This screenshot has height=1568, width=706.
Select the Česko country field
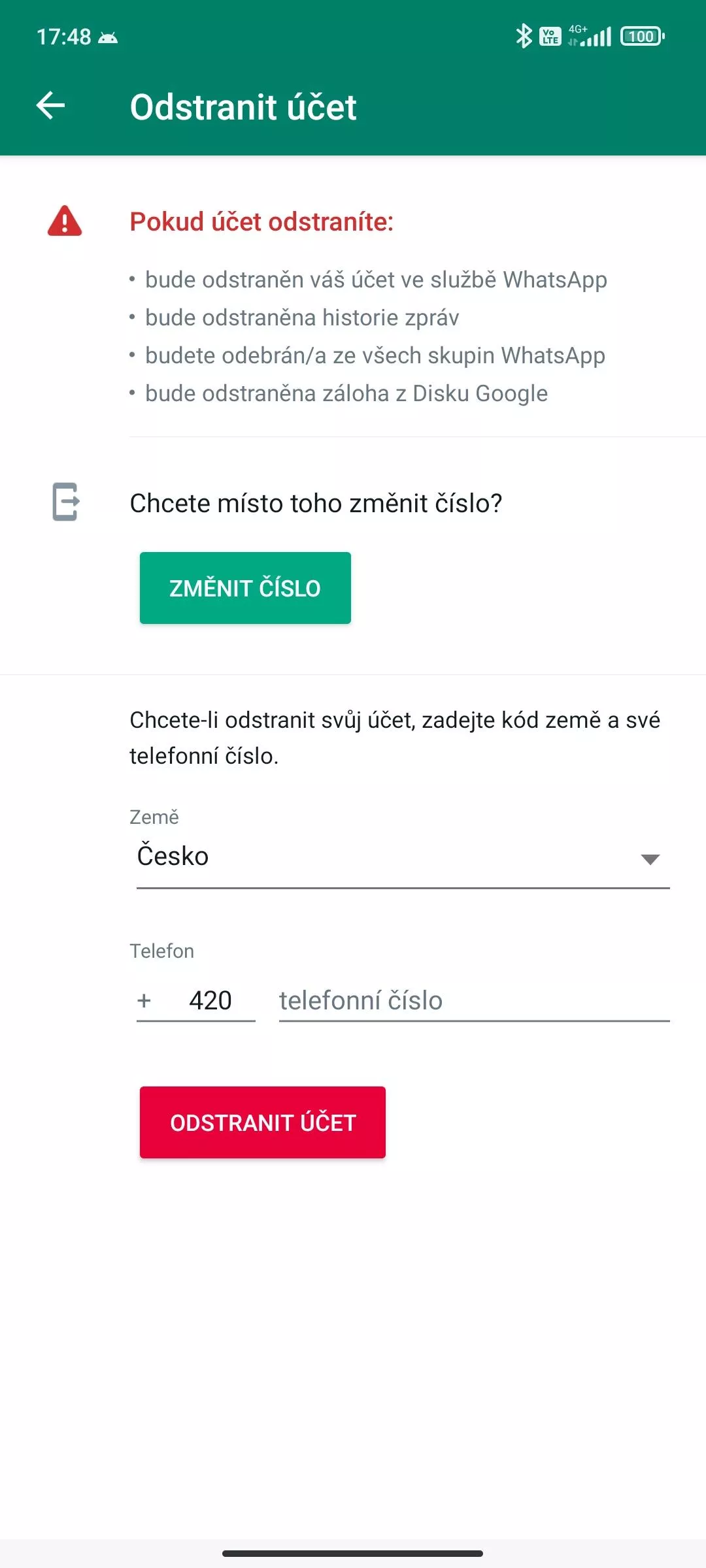tap(403, 857)
